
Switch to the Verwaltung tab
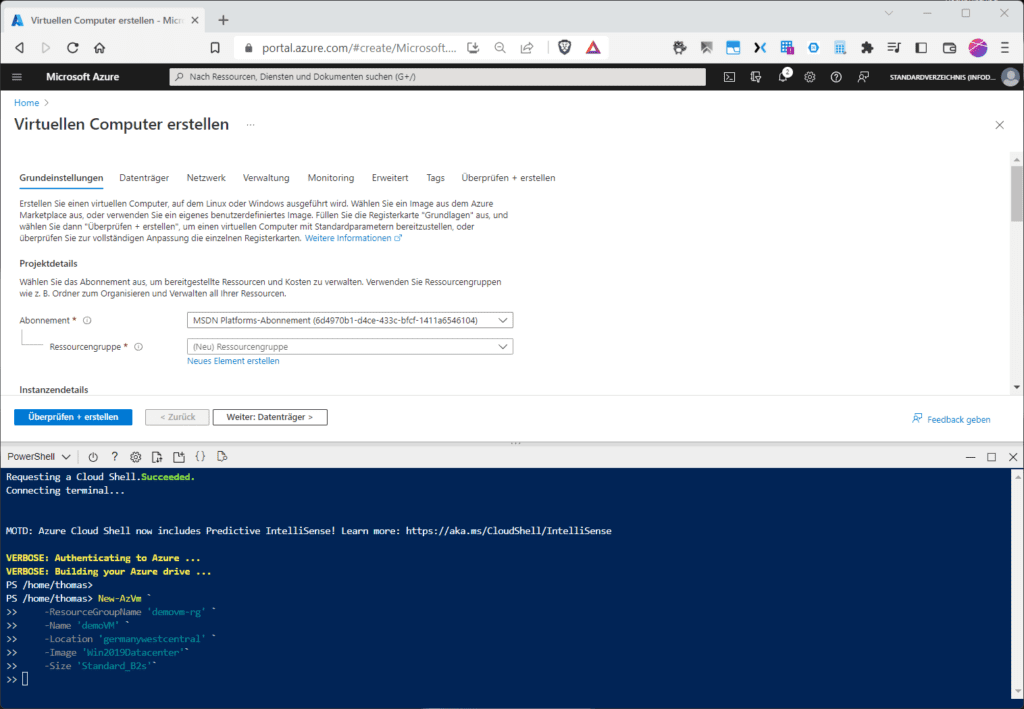[x=266, y=178]
